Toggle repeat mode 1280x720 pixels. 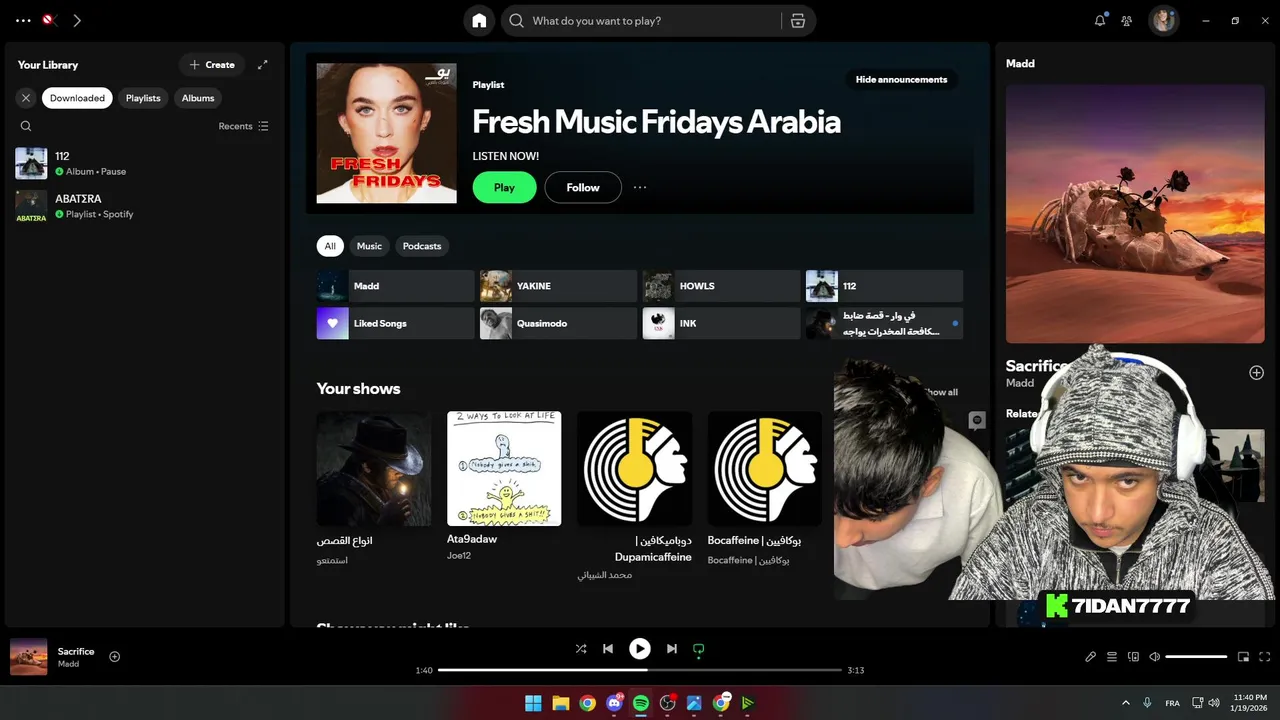699,649
